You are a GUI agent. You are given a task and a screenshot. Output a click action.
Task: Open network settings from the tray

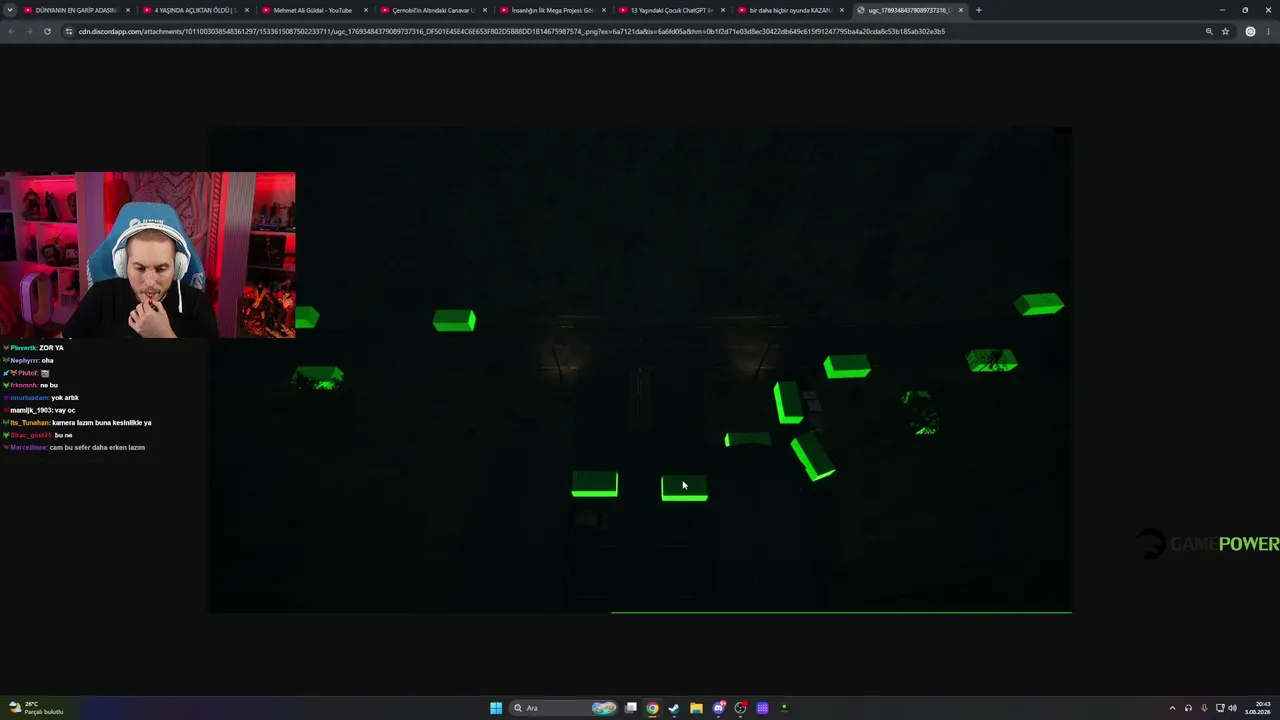1219,708
